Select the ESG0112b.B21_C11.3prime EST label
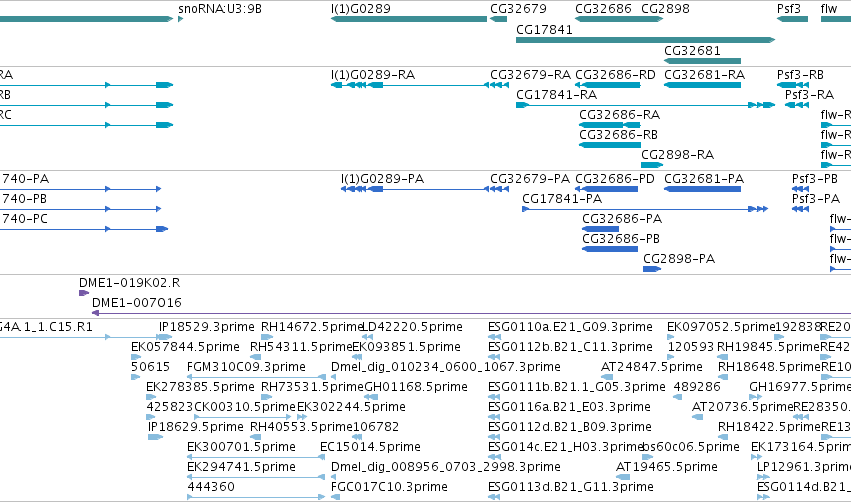Viewport: 851px width, 502px height. pos(570,347)
